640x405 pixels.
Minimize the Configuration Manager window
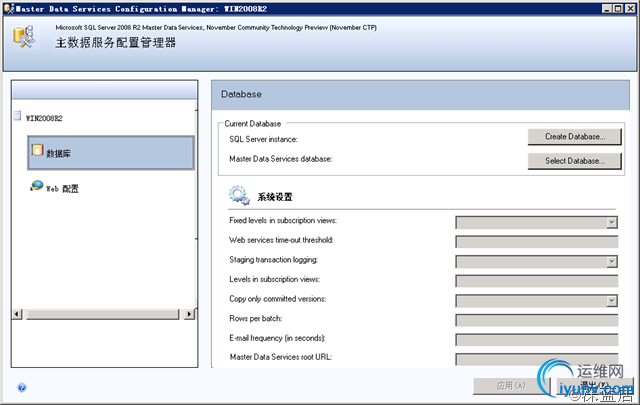pyautogui.click(x=607, y=9)
